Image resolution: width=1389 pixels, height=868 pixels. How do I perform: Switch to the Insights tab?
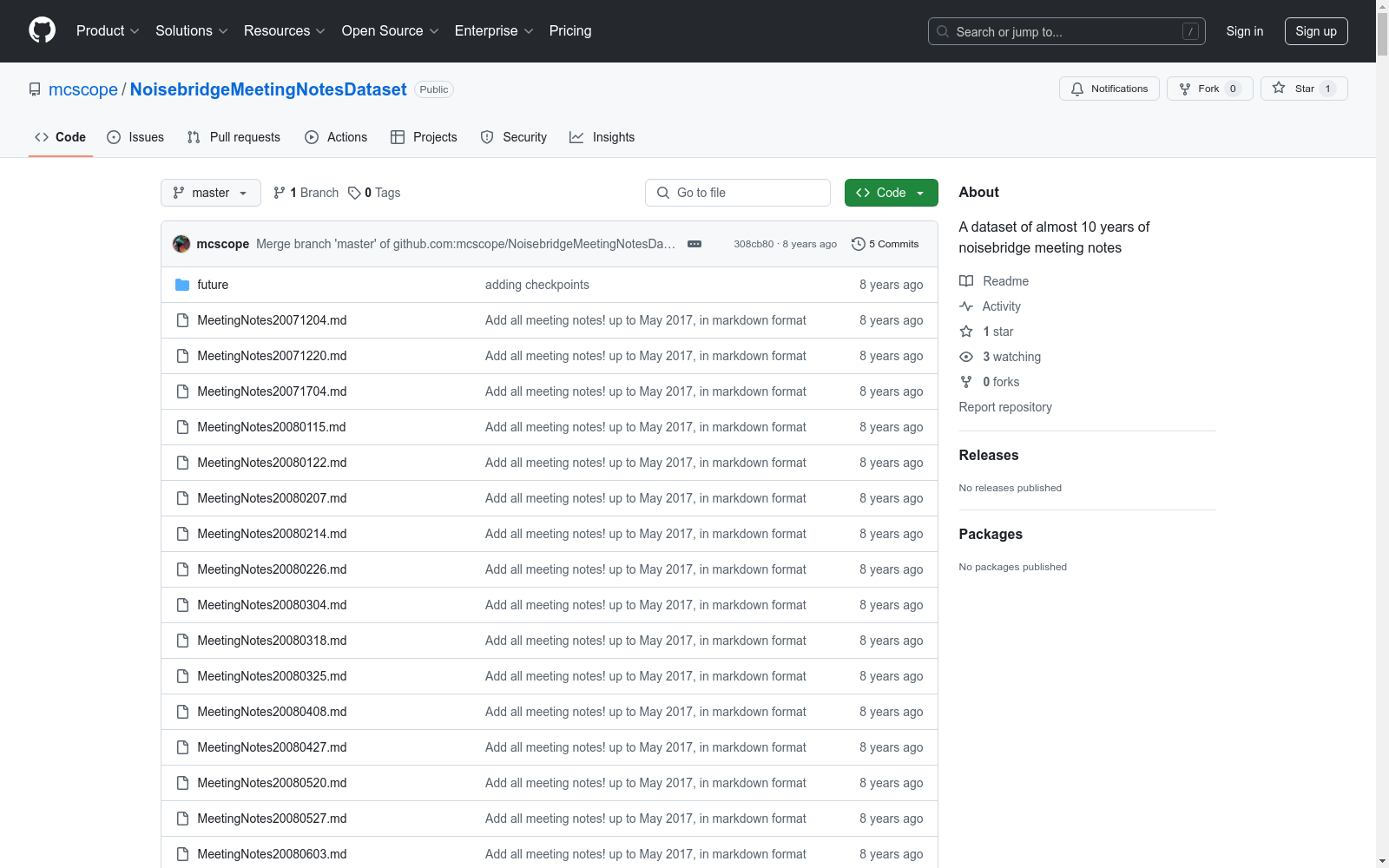click(602, 137)
